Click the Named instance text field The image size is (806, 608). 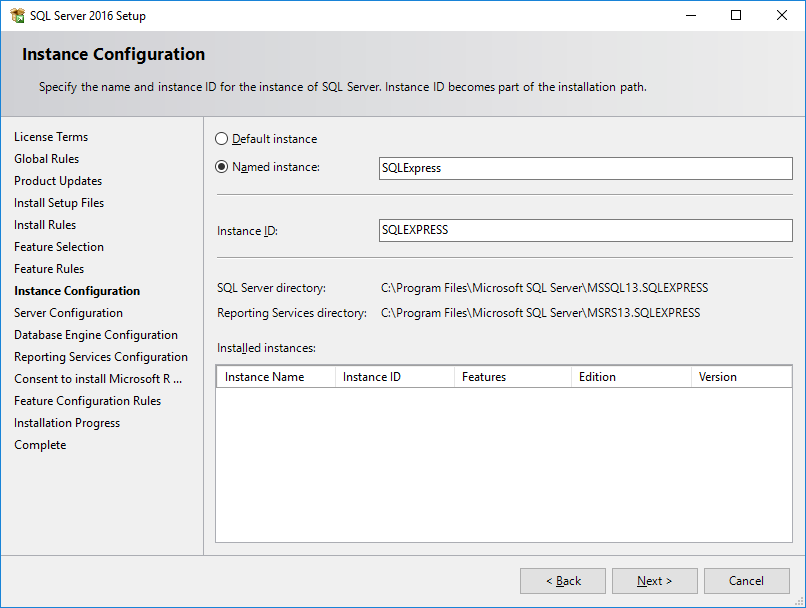[x=585, y=168]
